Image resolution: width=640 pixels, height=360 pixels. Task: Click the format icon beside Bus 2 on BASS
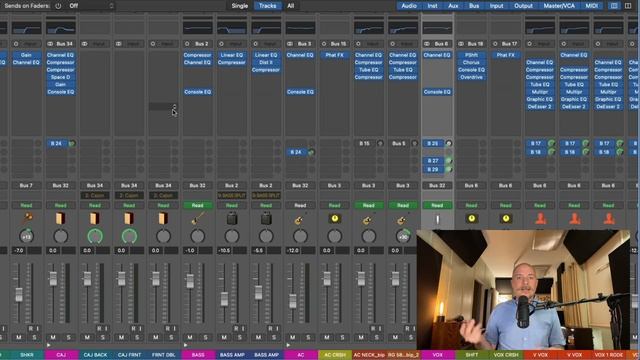pos(187,44)
